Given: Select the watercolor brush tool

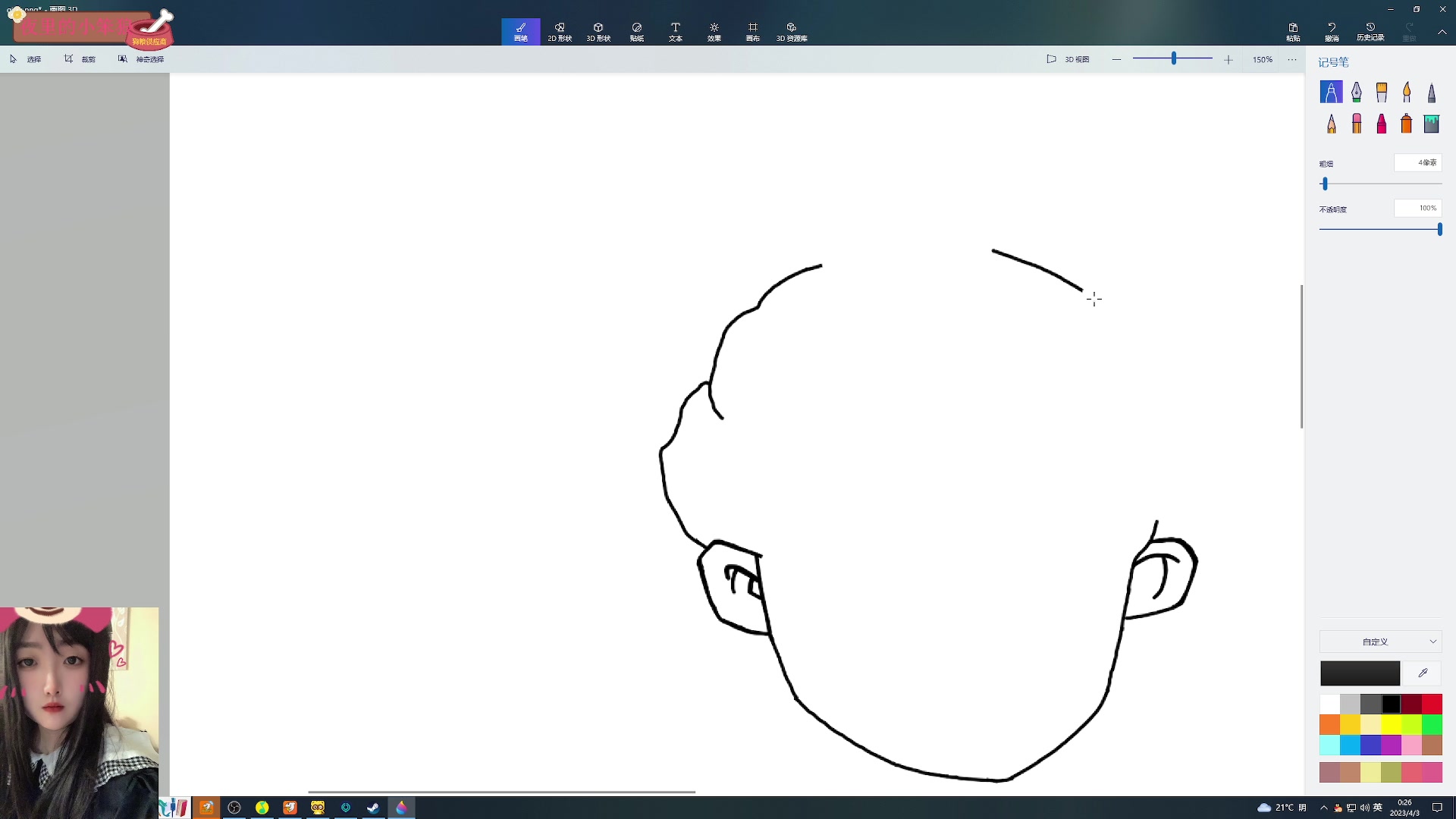Looking at the screenshot, I should click(x=1406, y=92).
